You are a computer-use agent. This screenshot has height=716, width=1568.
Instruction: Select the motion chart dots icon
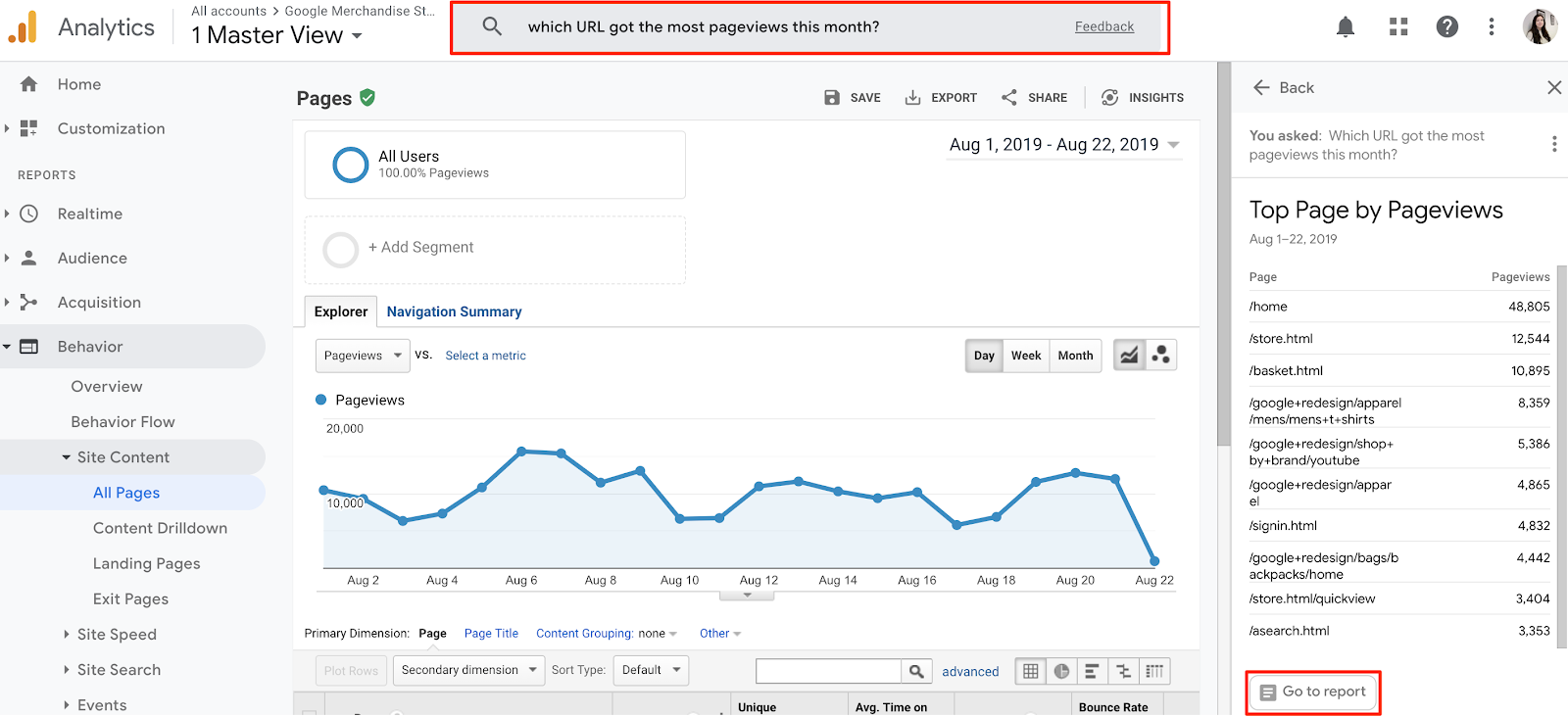1161,355
